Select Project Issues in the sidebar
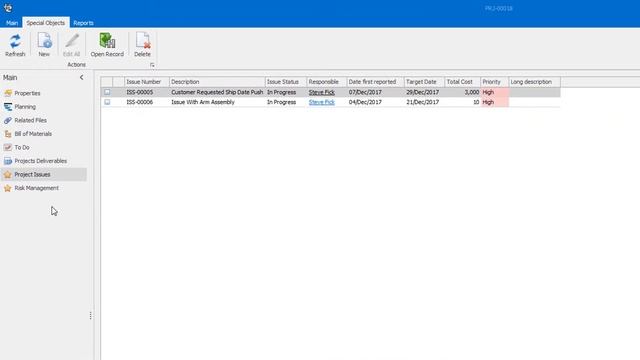640x360 pixels. coord(43,174)
